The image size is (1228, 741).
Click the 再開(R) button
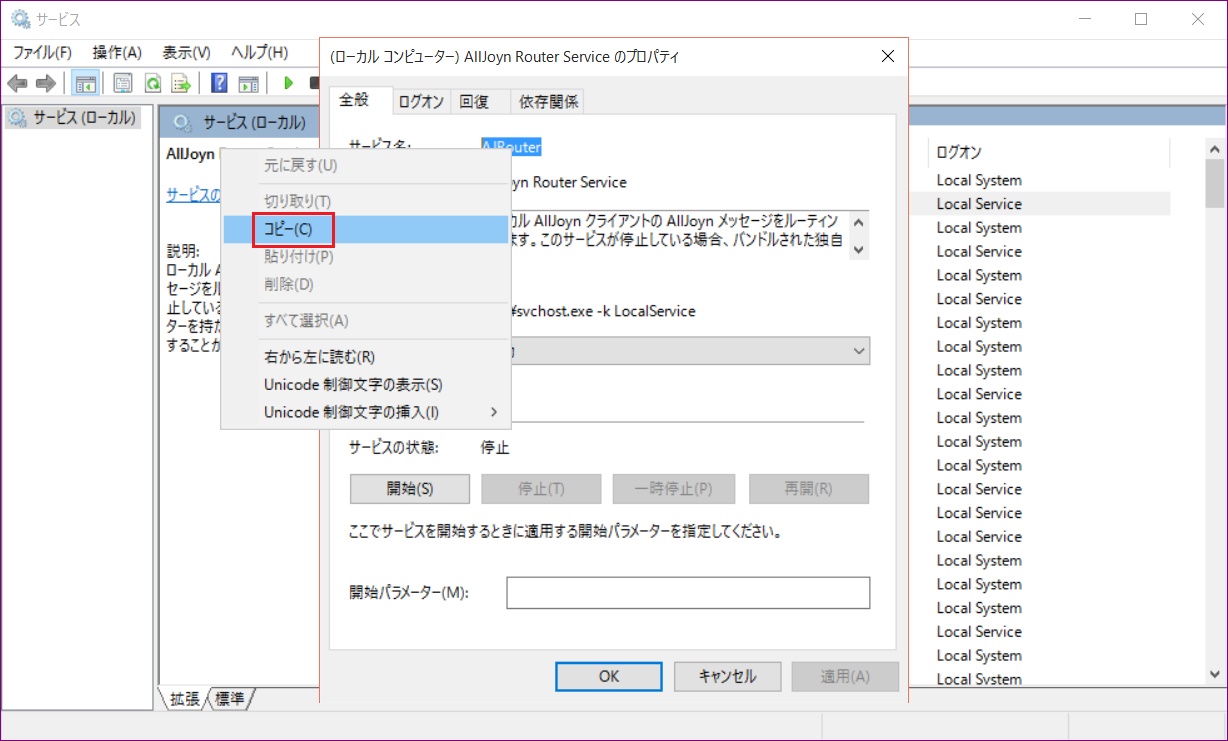pyautogui.click(x=808, y=489)
